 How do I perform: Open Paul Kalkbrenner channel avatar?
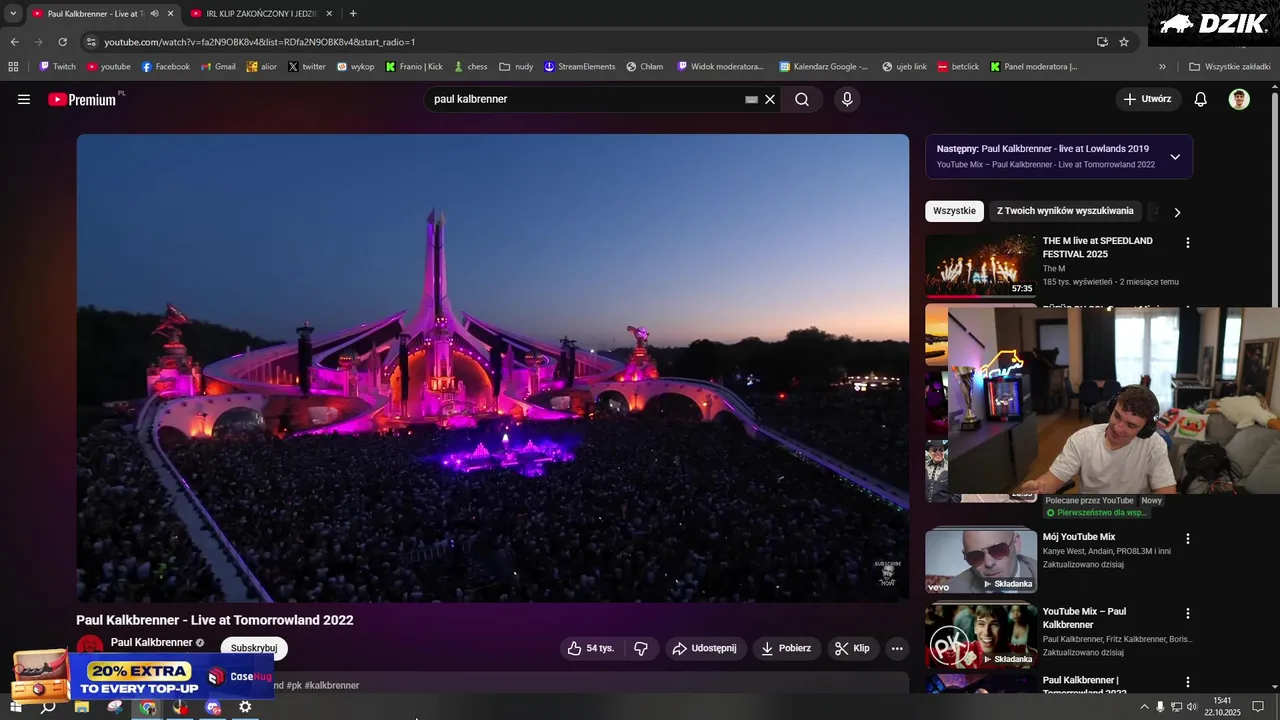90,646
